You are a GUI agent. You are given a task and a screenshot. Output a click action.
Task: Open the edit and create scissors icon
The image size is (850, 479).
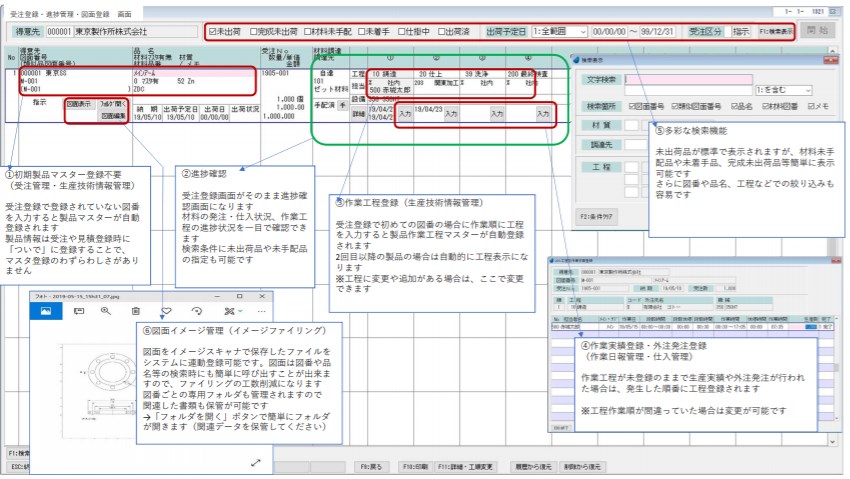click(x=229, y=311)
